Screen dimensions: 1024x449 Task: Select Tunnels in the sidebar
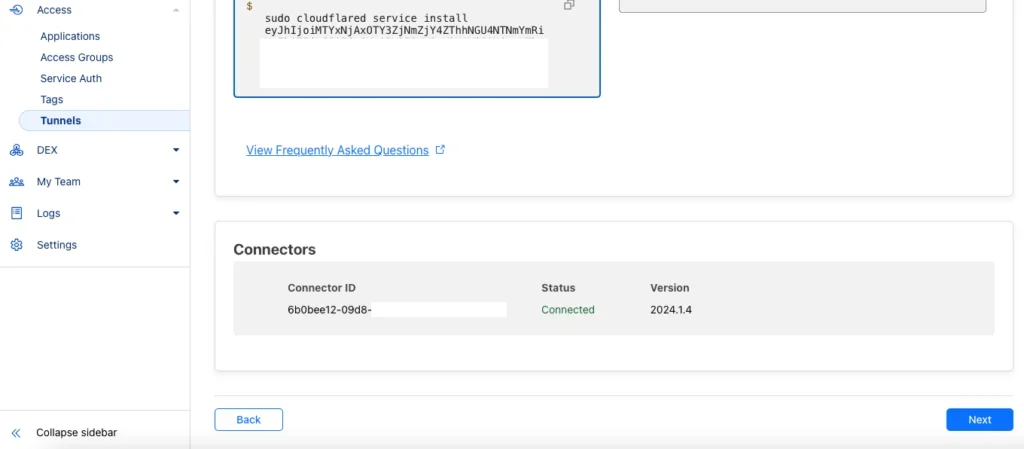[x=104, y=121]
